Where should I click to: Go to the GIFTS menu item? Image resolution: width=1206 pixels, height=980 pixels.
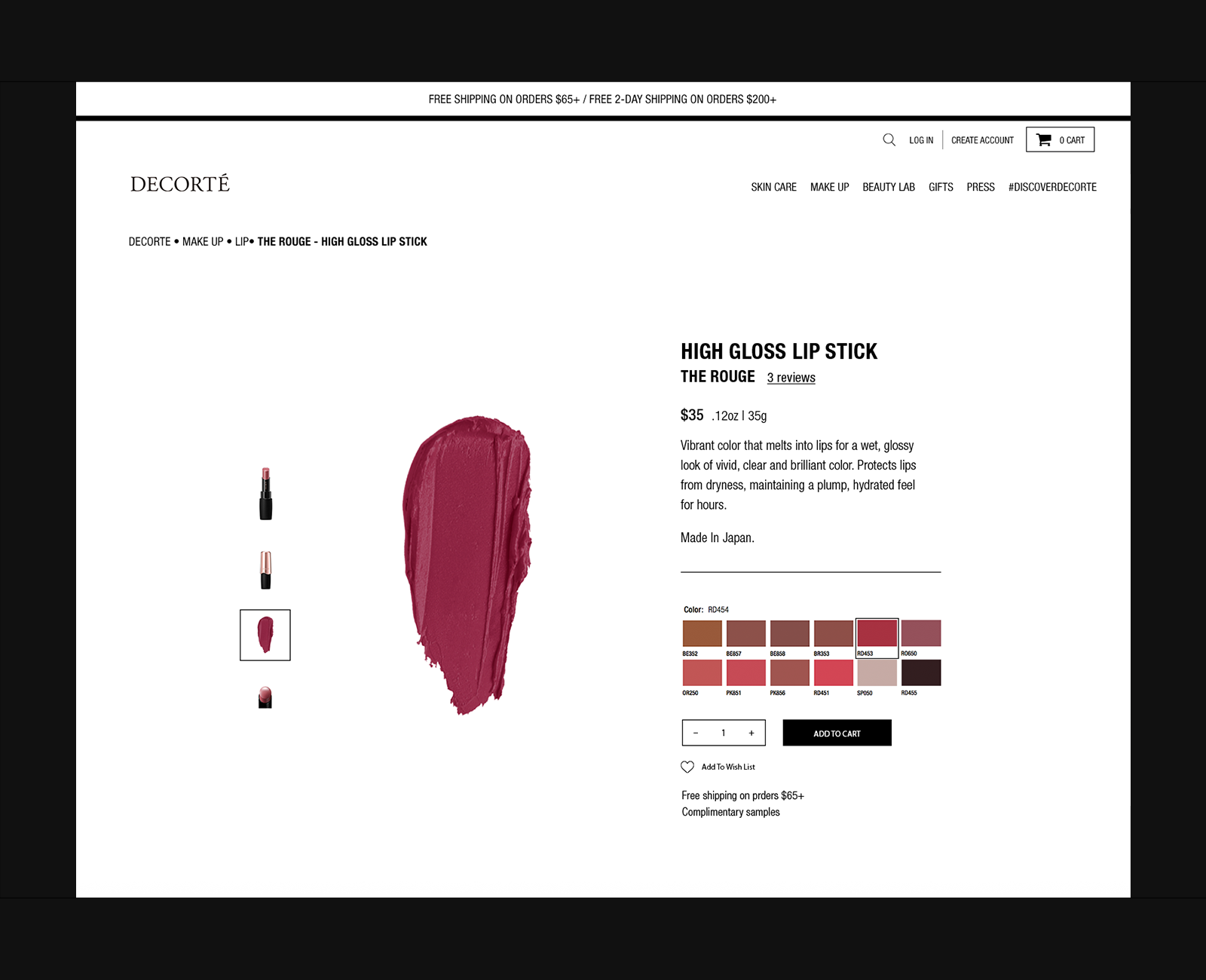pyautogui.click(x=941, y=187)
